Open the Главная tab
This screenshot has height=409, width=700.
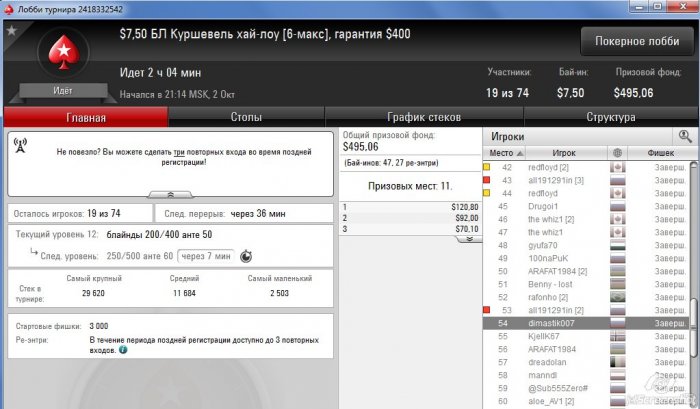click(86, 117)
